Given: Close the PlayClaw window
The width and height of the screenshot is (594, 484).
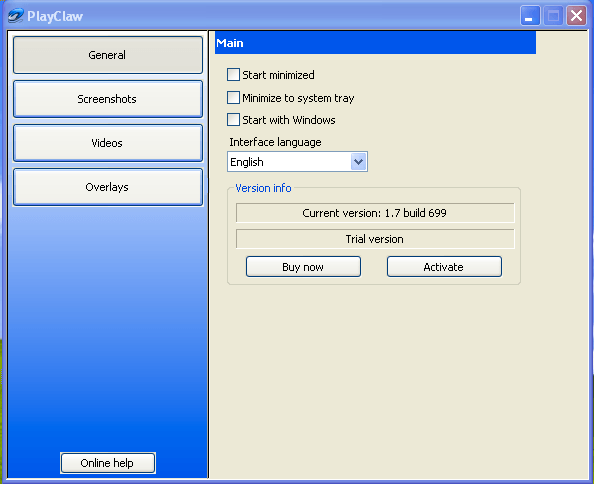Looking at the screenshot, I should [576, 16].
